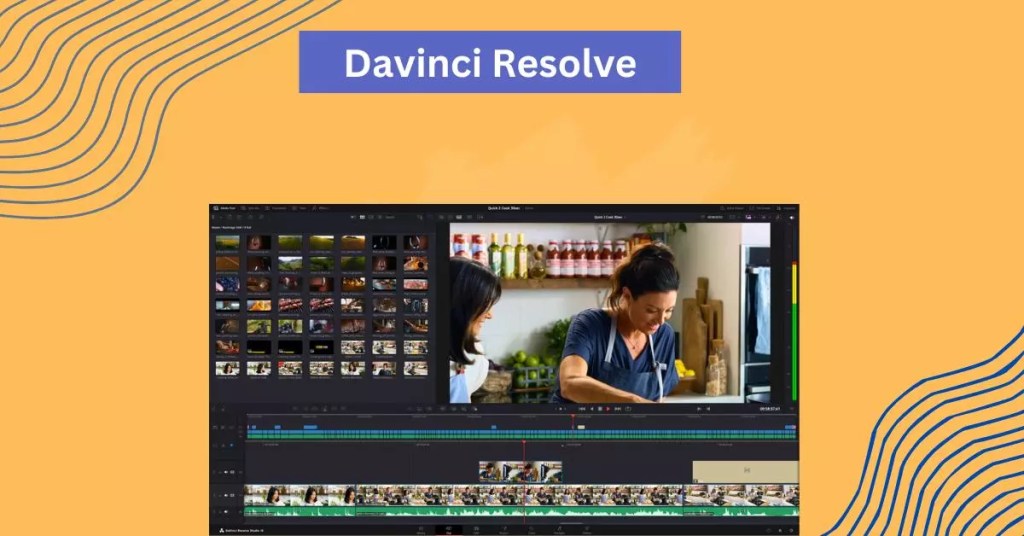Switch to the Edit page tab
The height and width of the screenshot is (536, 1024).
[x=476, y=529]
